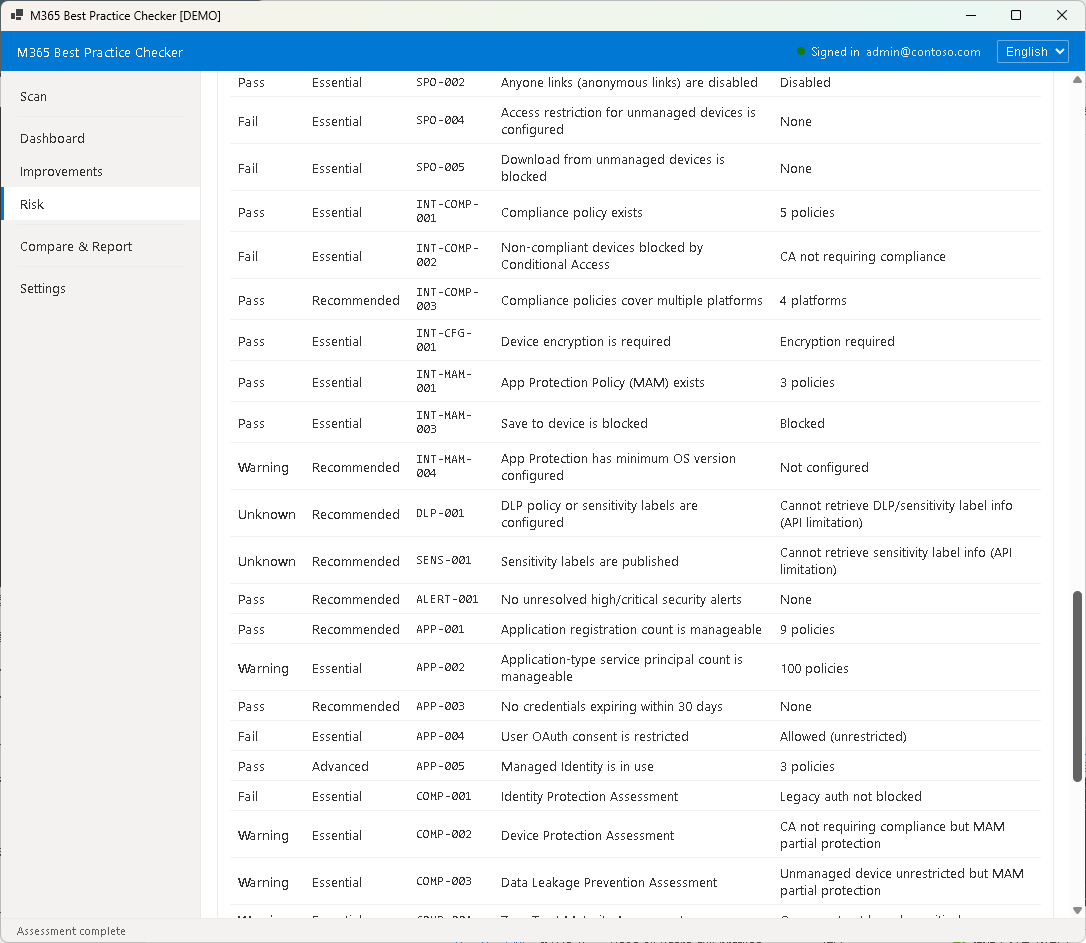1086x943 pixels.
Task: Click scrollbar up arrow
Action: (1077, 79)
